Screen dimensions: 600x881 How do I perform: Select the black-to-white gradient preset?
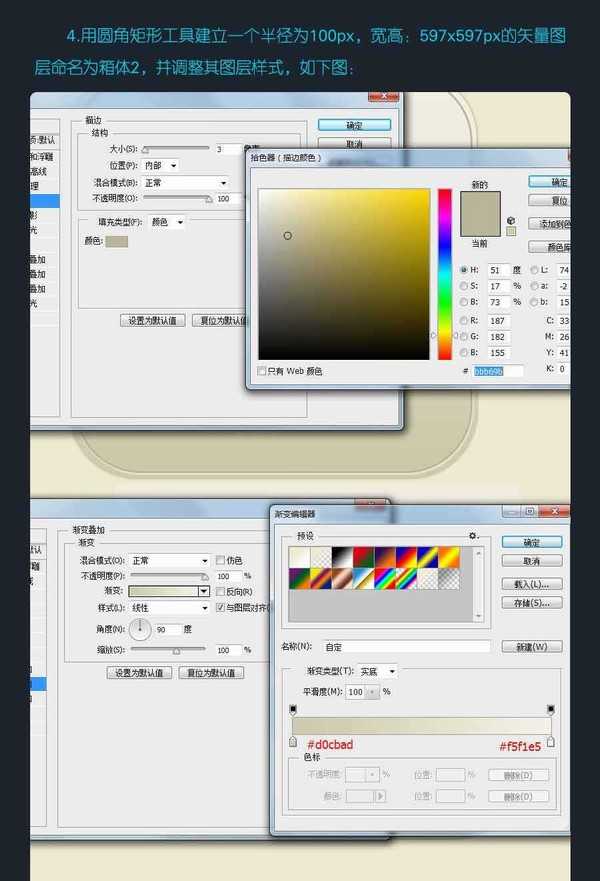point(342,557)
